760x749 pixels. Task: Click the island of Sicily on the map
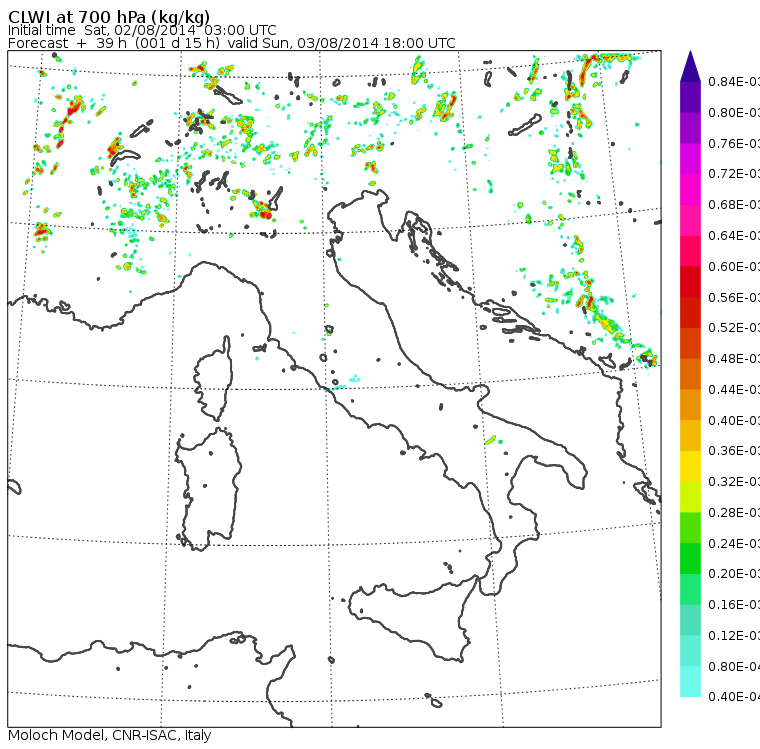(x=412, y=618)
